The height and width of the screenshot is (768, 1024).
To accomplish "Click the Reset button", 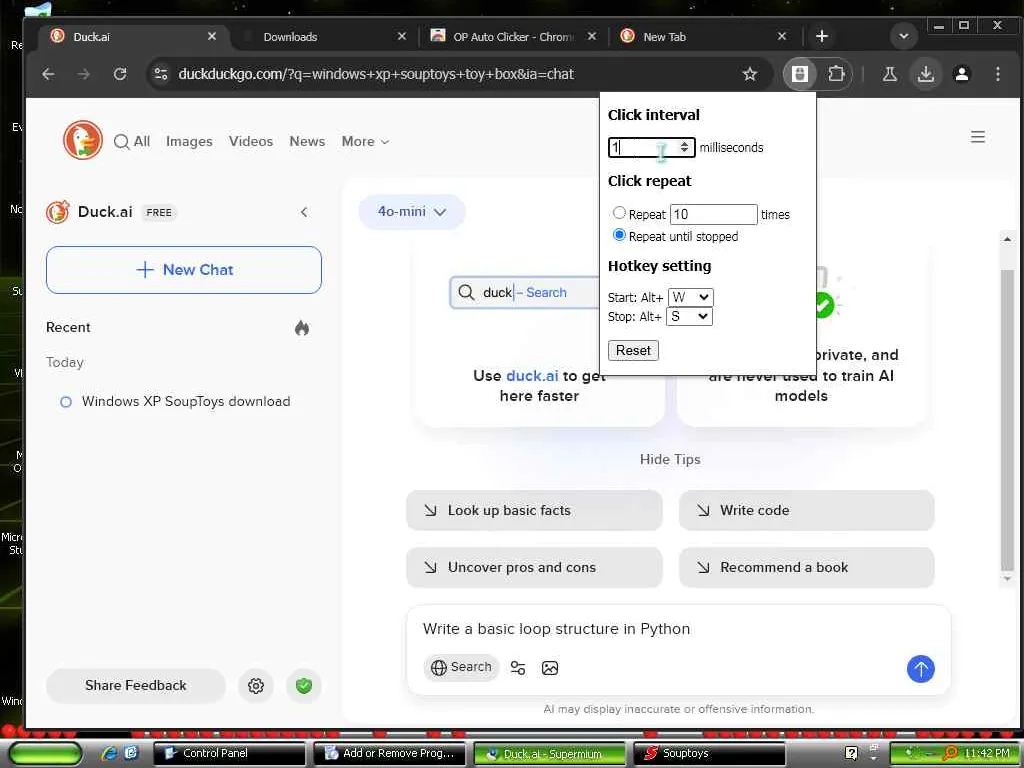I will [x=633, y=351].
